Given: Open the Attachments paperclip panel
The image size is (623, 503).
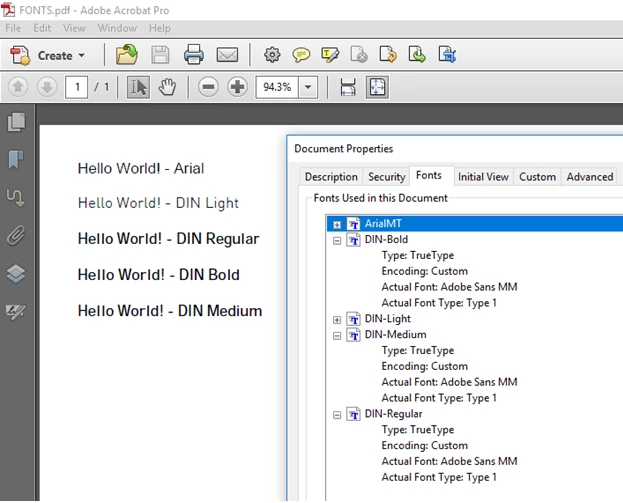Looking at the screenshot, I should [16, 235].
